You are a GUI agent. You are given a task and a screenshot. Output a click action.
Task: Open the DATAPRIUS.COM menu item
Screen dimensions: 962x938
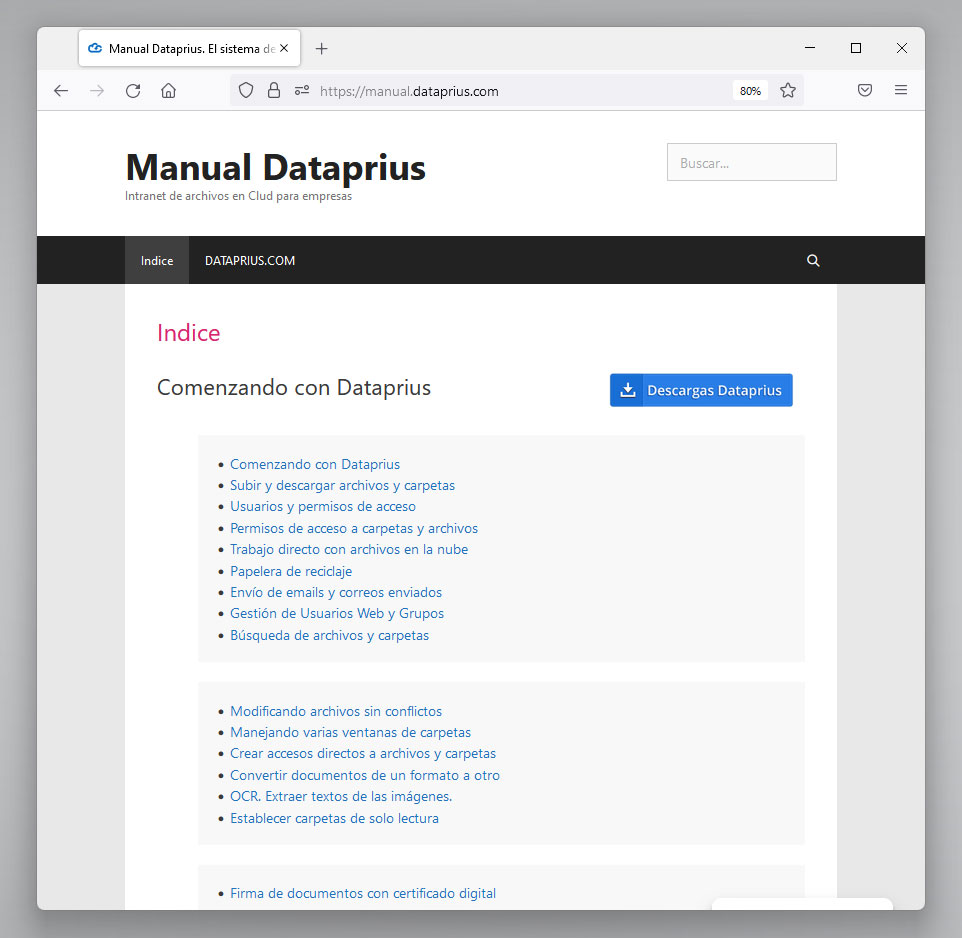pyautogui.click(x=250, y=260)
